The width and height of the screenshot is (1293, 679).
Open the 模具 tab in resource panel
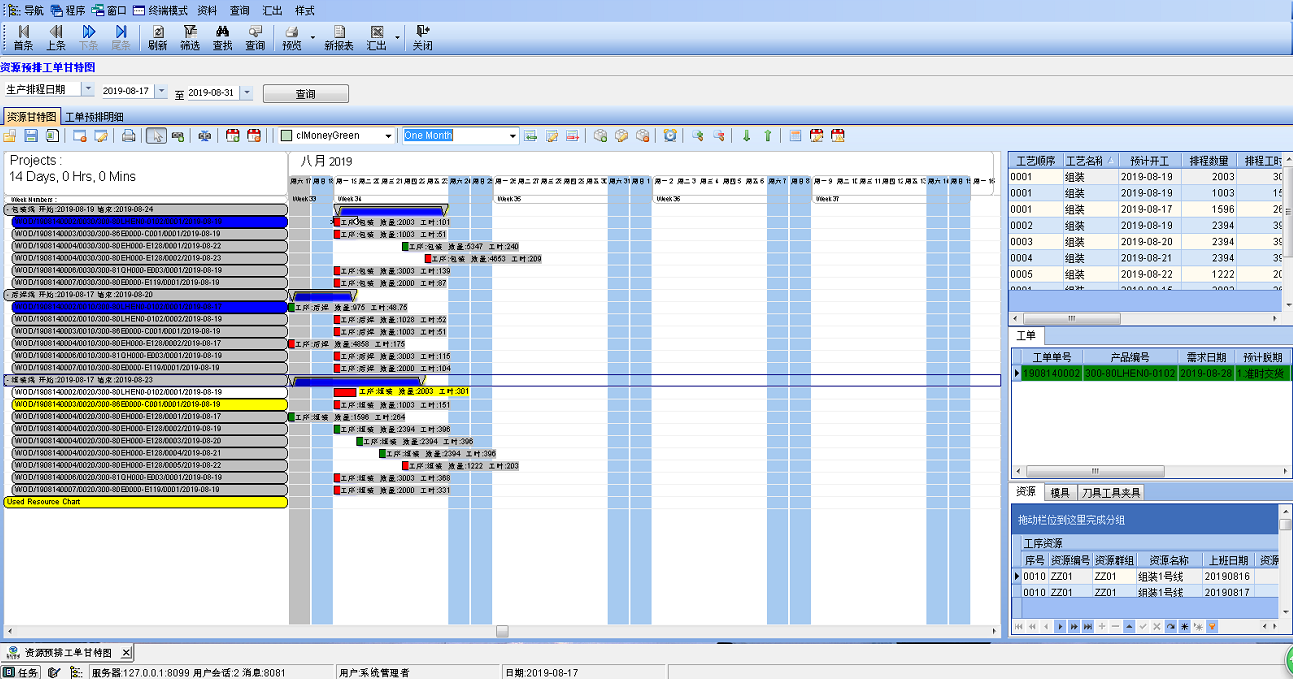(1060, 492)
